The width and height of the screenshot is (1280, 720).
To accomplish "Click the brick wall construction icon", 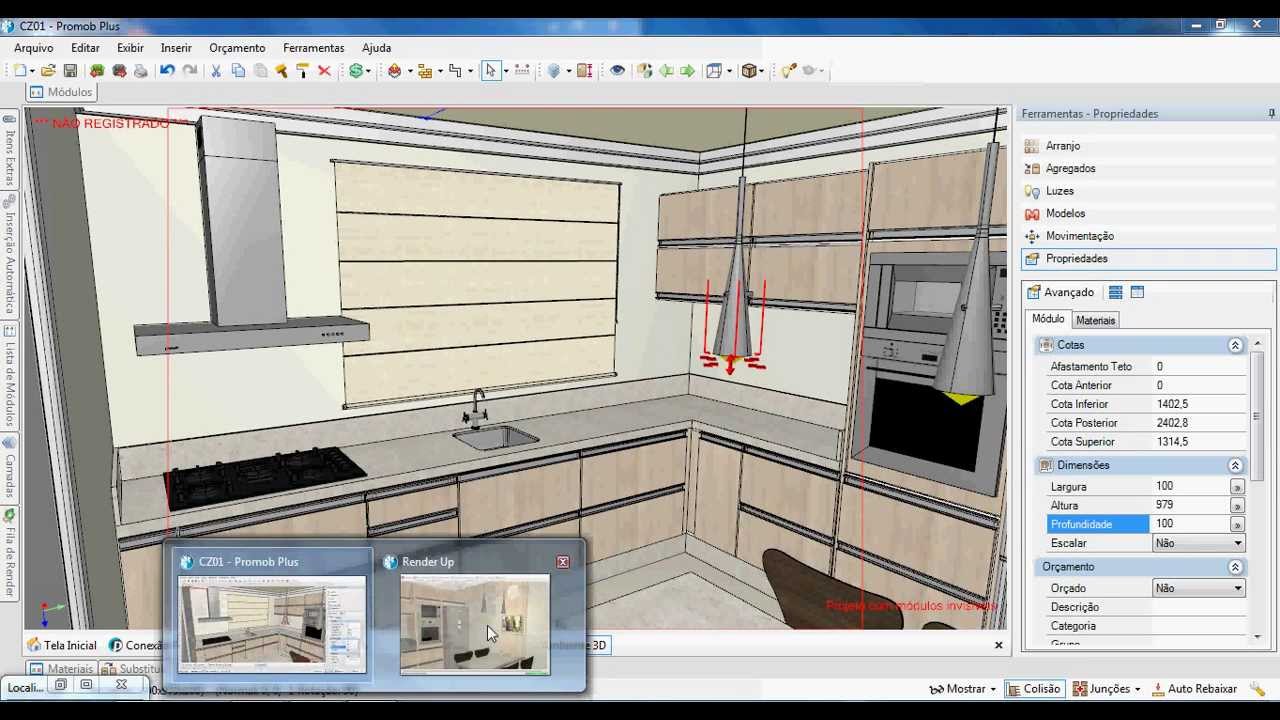I will pos(425,70).
